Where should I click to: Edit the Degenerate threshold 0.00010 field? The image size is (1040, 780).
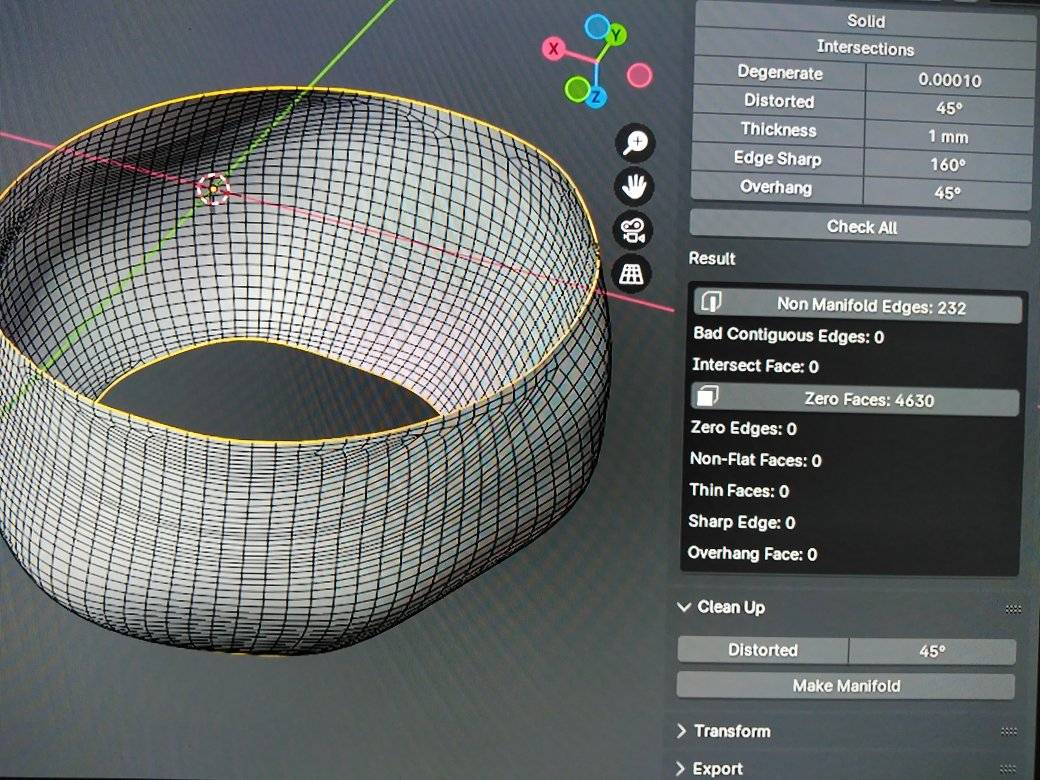coord(949,80)
